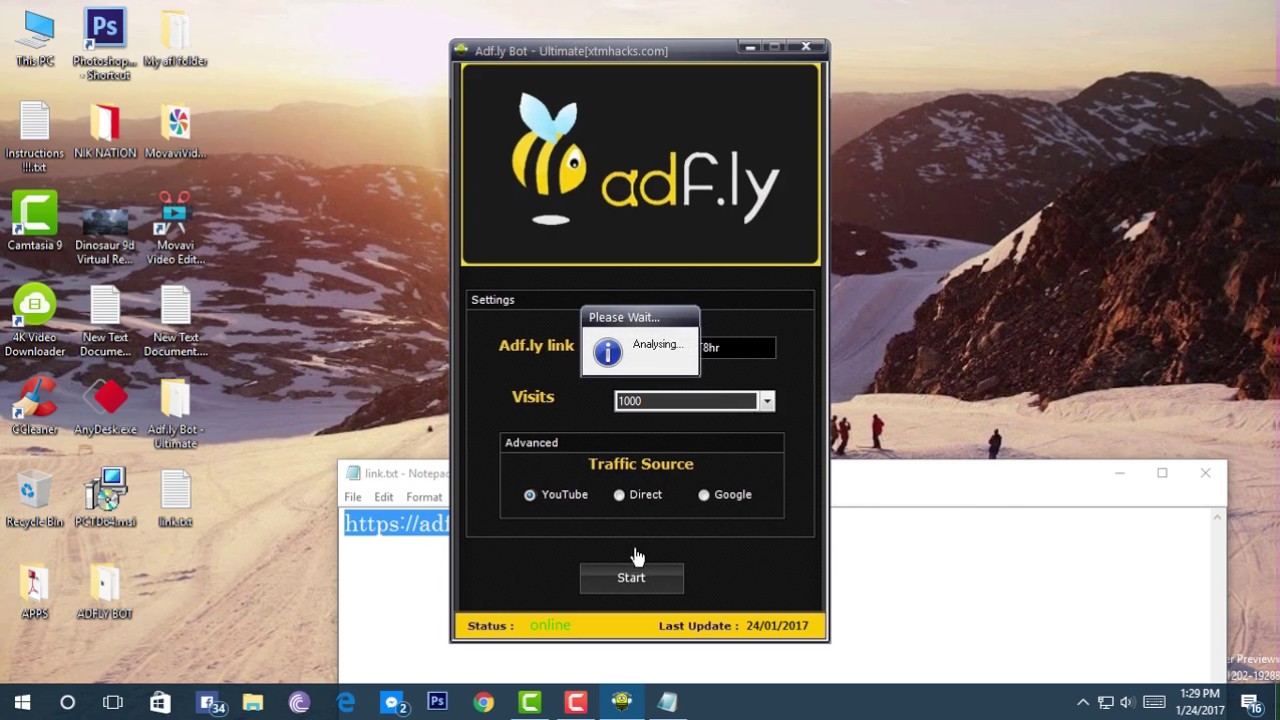This screenshot has height=720, width=1280.
Task: Launch the Adf.ly Bot from the taskbar
Action: [621, 702]
